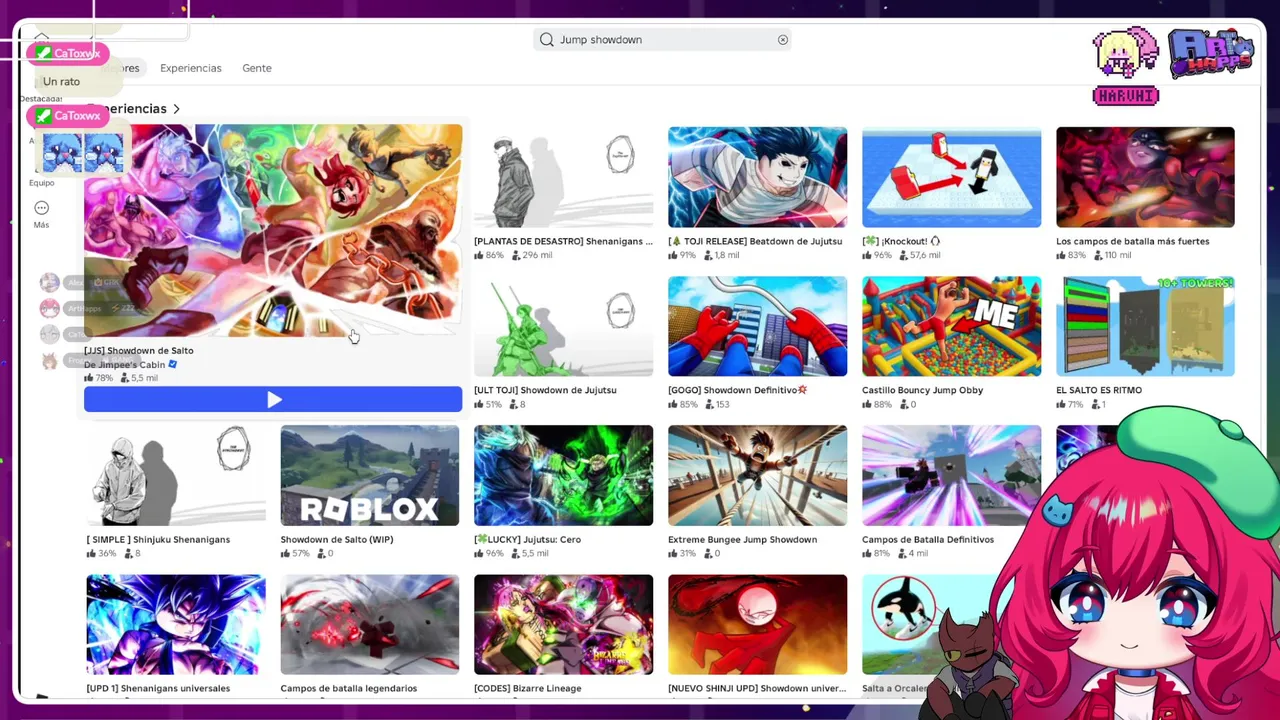Open the Castillo Bouncy Jump Obby thumbnail
This screenshot has width=1280, height=720.
[x=951, y=326]
